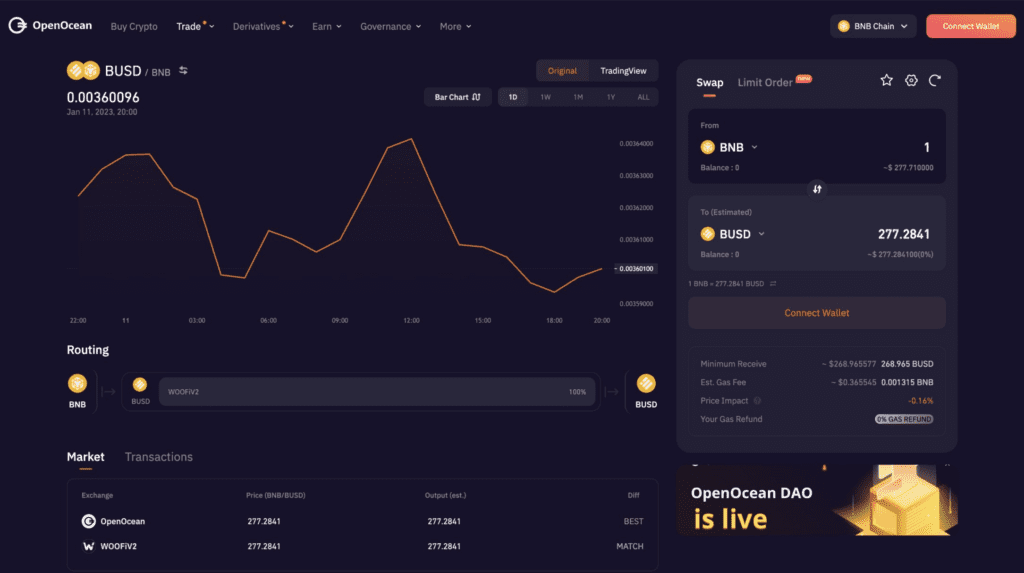
Task: Add pair to favorites with star icon
Action: pyautogui.click(x=886, y=80)
